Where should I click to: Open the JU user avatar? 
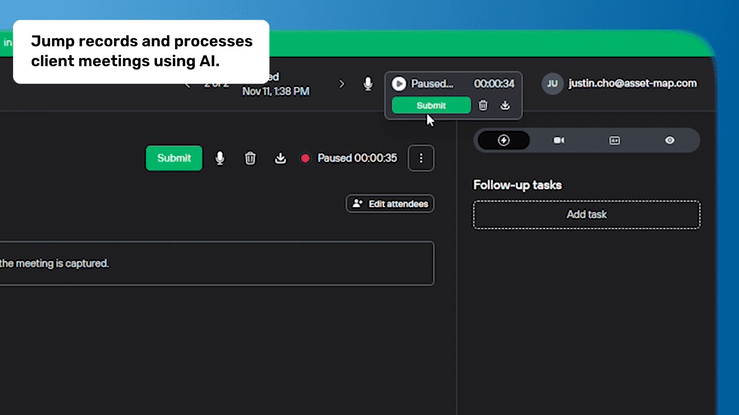click(x=552, y=83)
